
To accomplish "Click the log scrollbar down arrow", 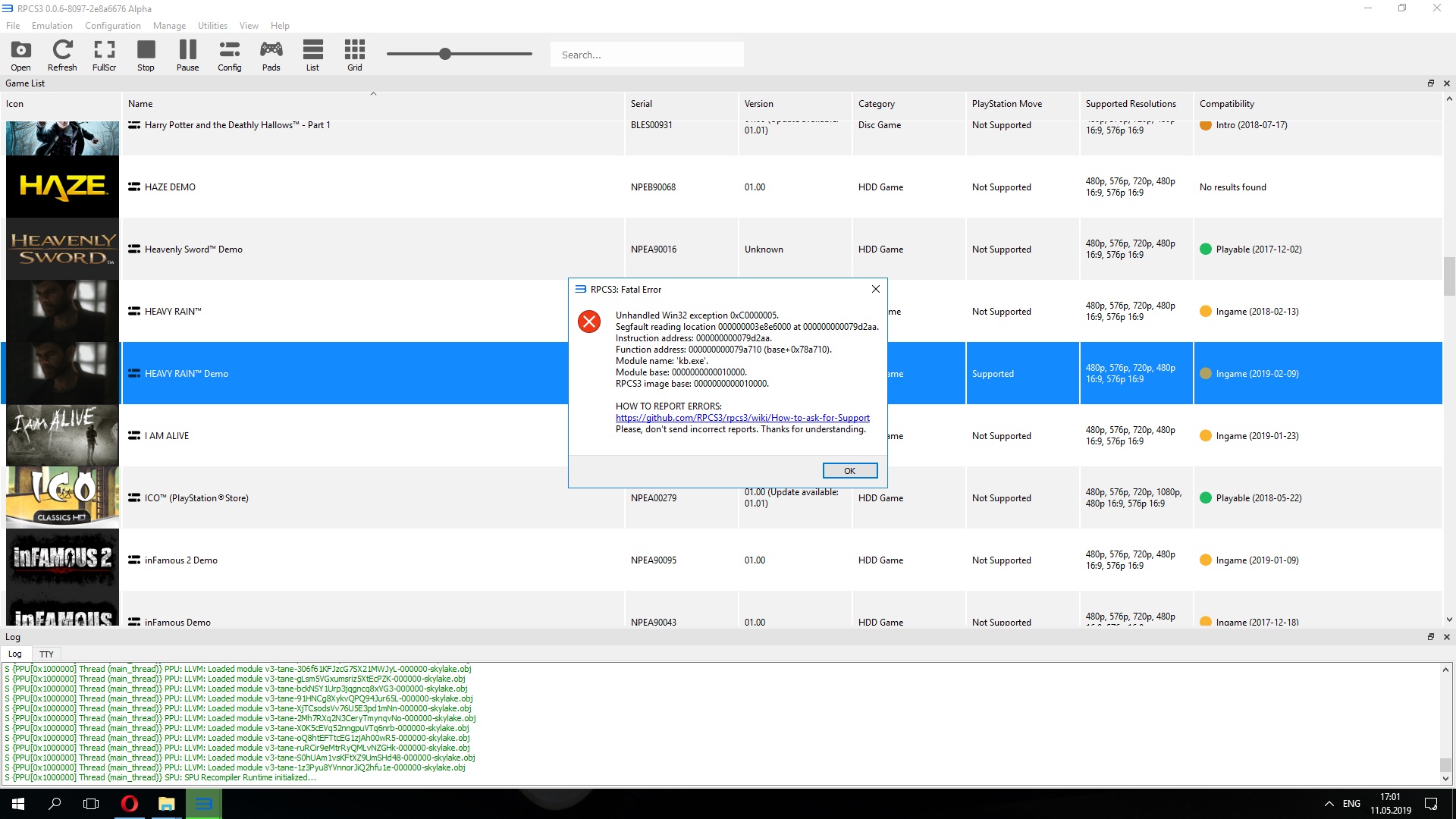I will point(1445,779).
